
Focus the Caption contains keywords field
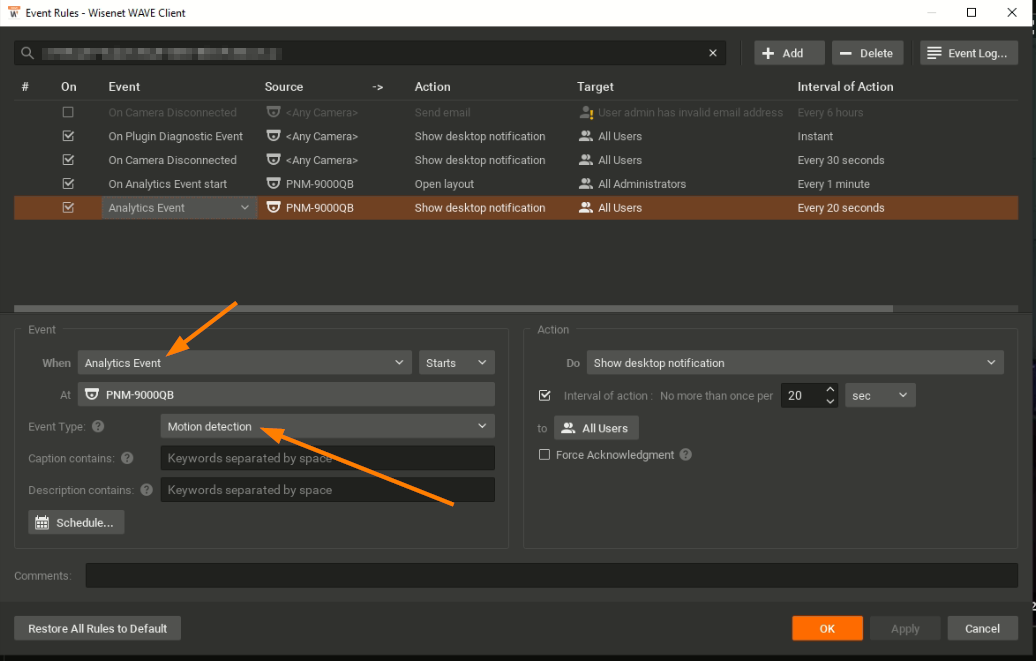click(x=328, y=458)
